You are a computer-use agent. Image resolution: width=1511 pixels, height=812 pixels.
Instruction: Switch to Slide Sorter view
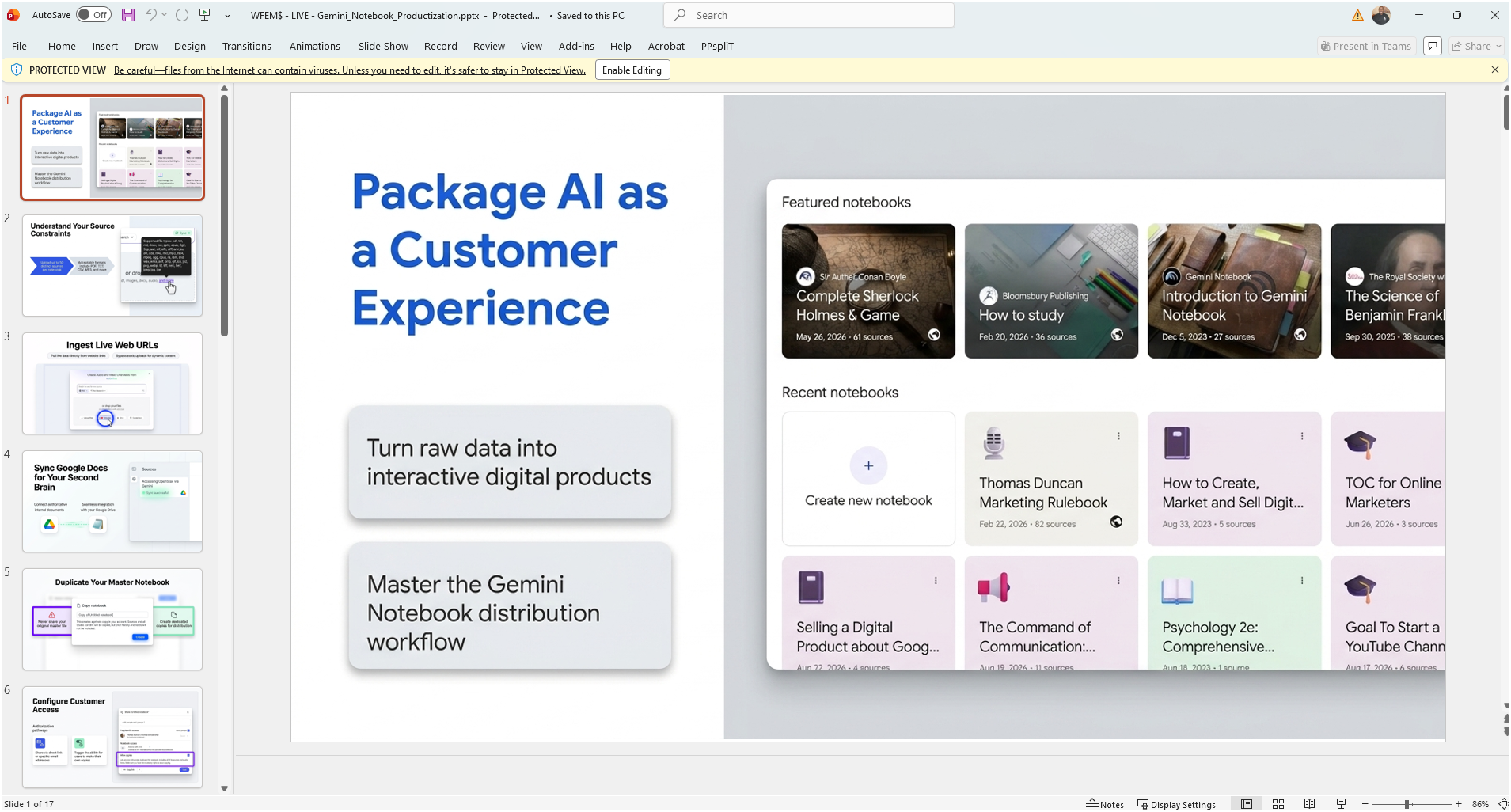tap(1278, 804)
